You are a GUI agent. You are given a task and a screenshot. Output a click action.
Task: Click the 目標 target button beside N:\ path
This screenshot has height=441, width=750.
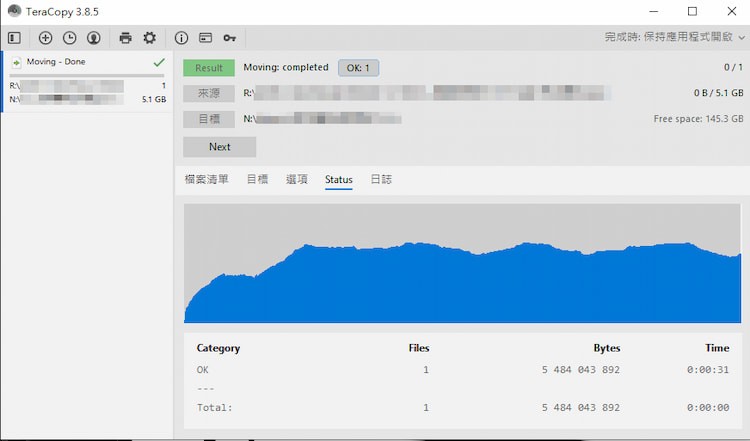[x=209, y=119]
